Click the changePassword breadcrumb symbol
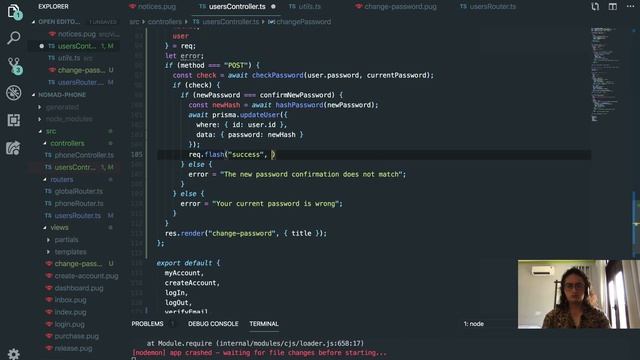640x360 pixels. point(300,22)
